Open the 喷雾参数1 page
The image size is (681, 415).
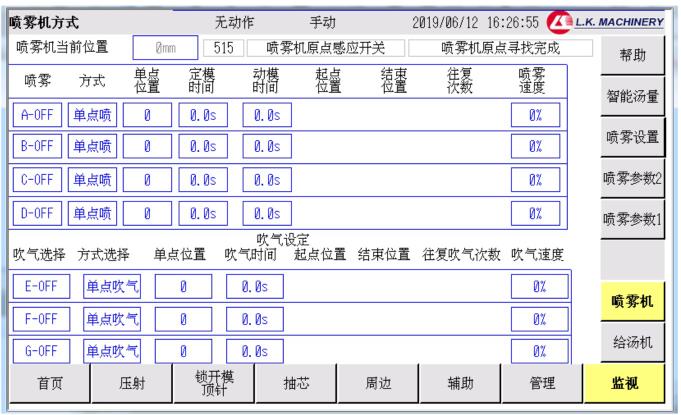pos(633,219)
